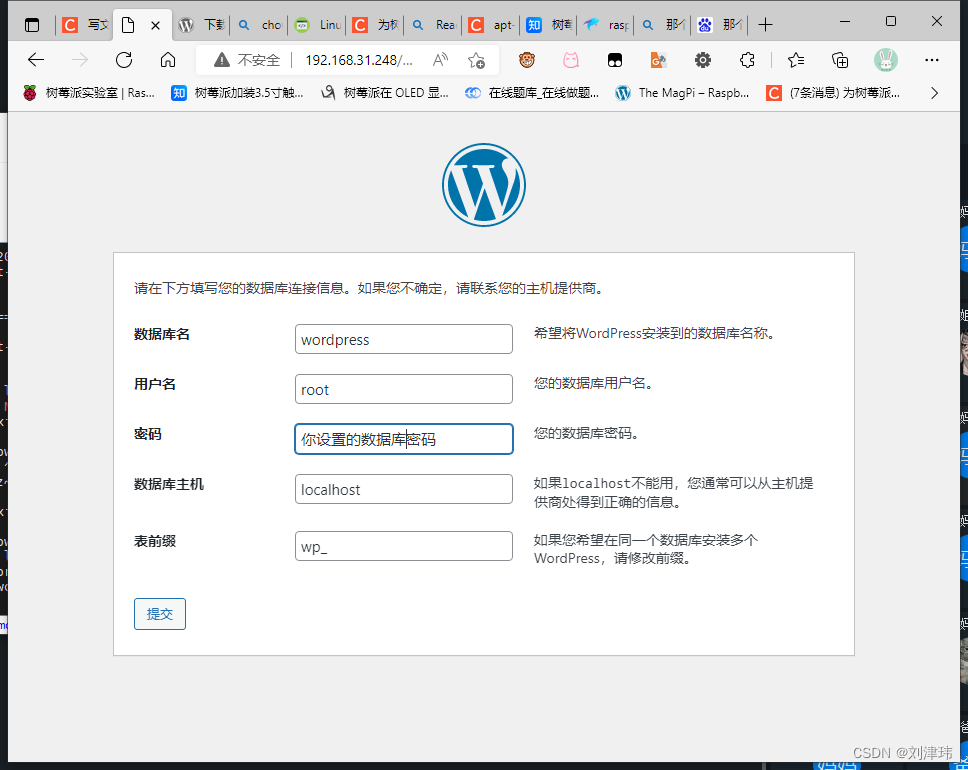This screenshot has height=770, width=968.
Task: Click the Home button in toolbar
Action: point(167,60)
